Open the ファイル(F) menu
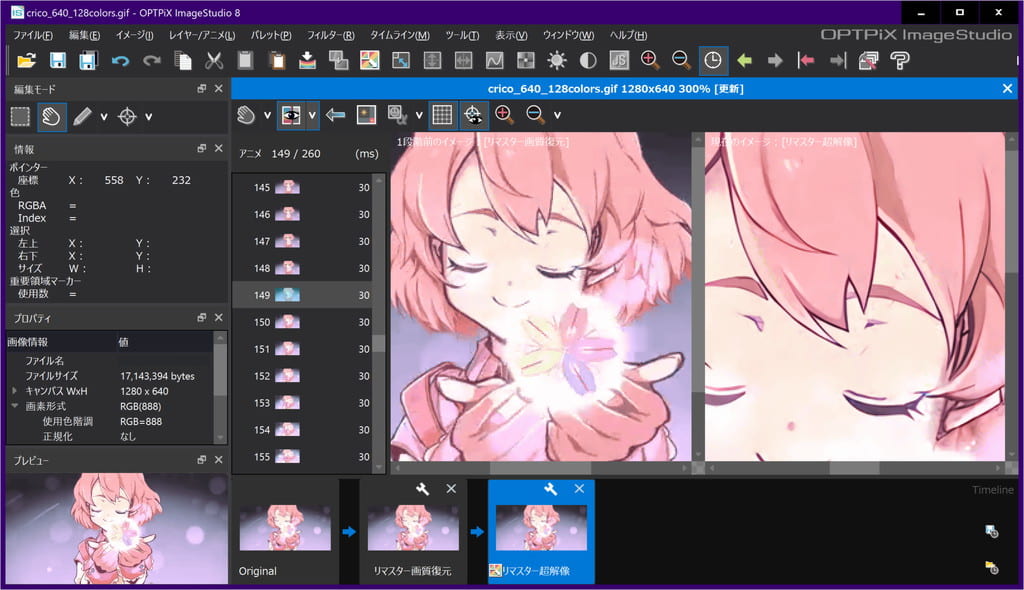 33,35
